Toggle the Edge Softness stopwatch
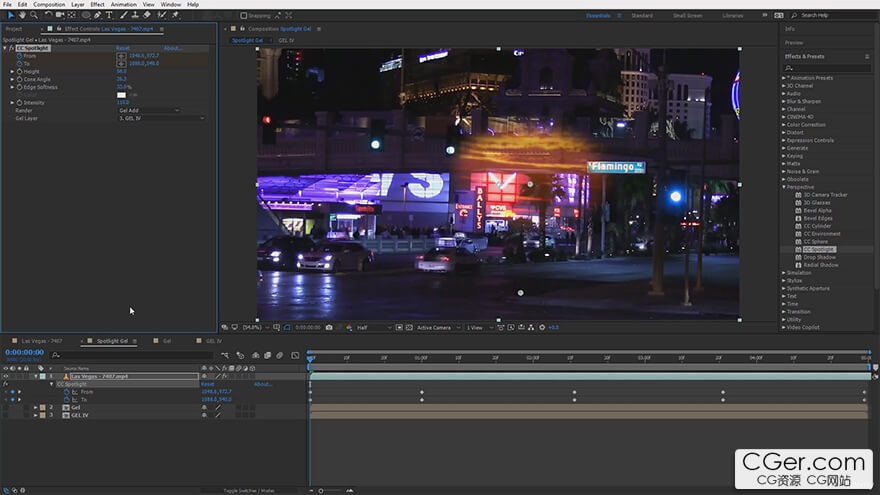Viewport: 880px width, 495px height. point(20,87)
